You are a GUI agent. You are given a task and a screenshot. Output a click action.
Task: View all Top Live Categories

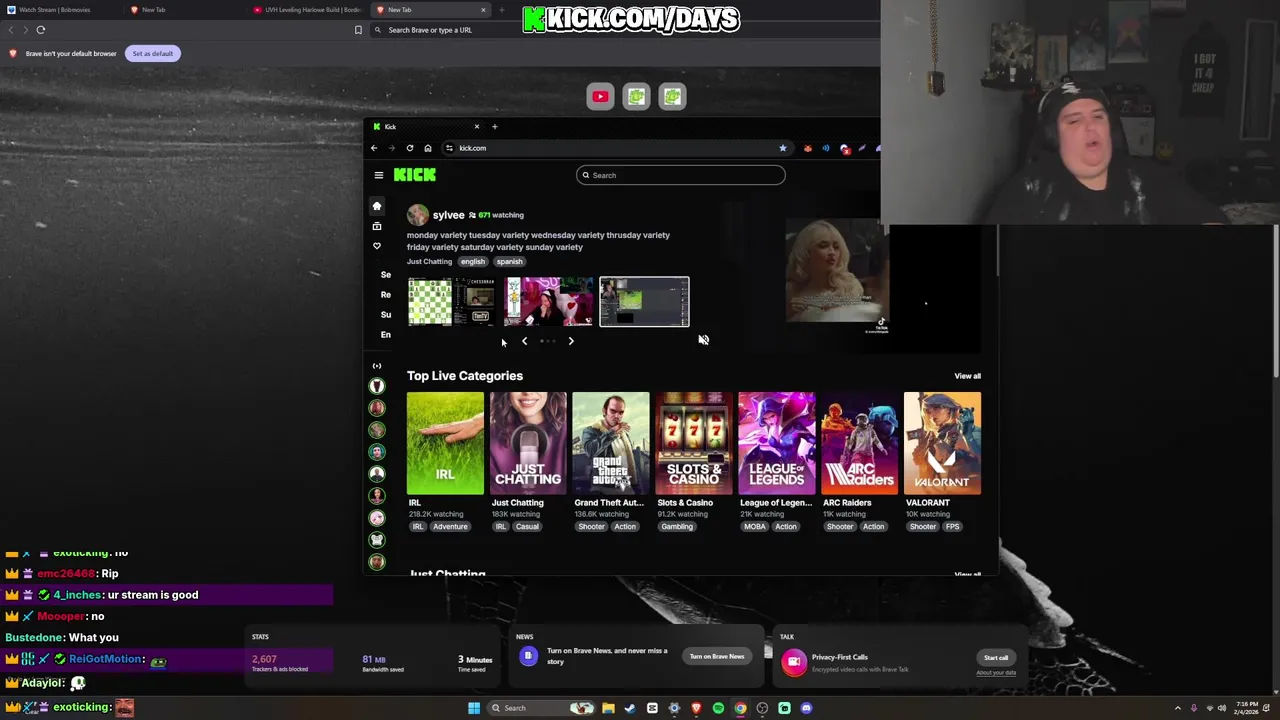tap(967, 376)
